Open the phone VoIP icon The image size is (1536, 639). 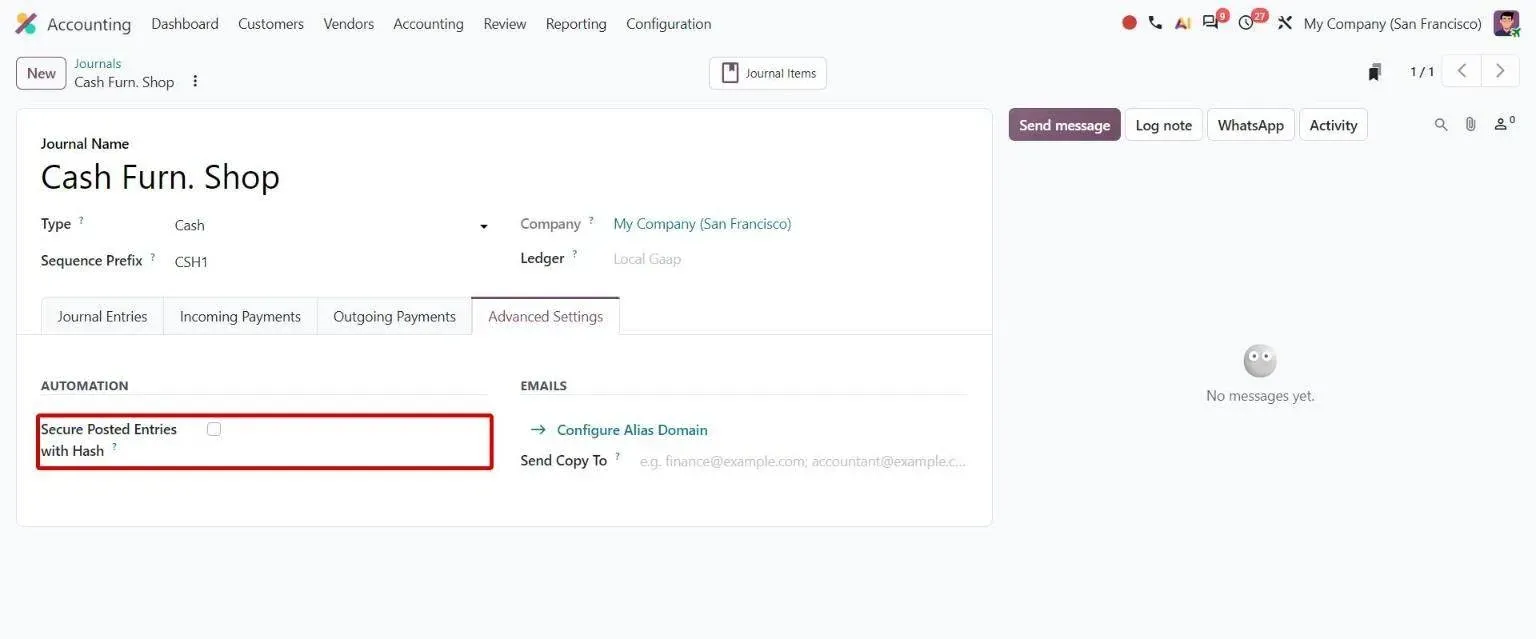1155,23
